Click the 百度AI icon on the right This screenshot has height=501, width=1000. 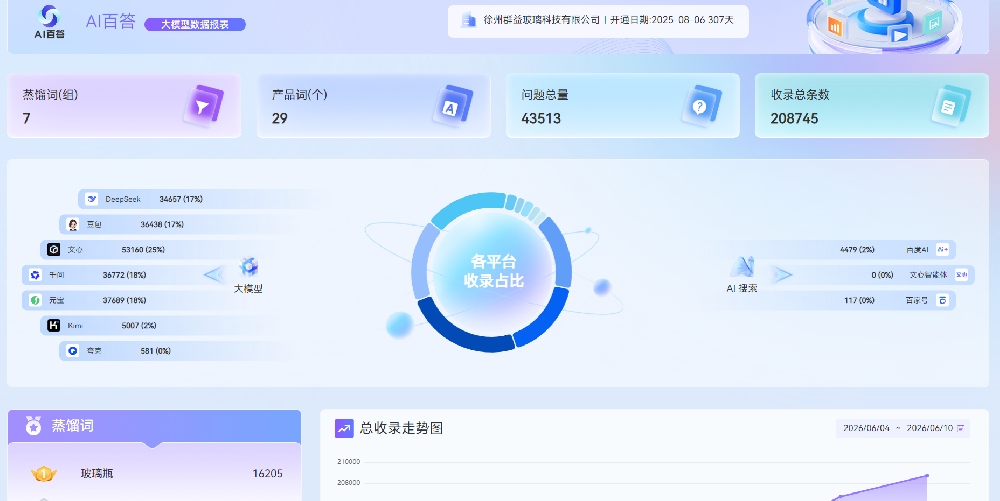942,250
